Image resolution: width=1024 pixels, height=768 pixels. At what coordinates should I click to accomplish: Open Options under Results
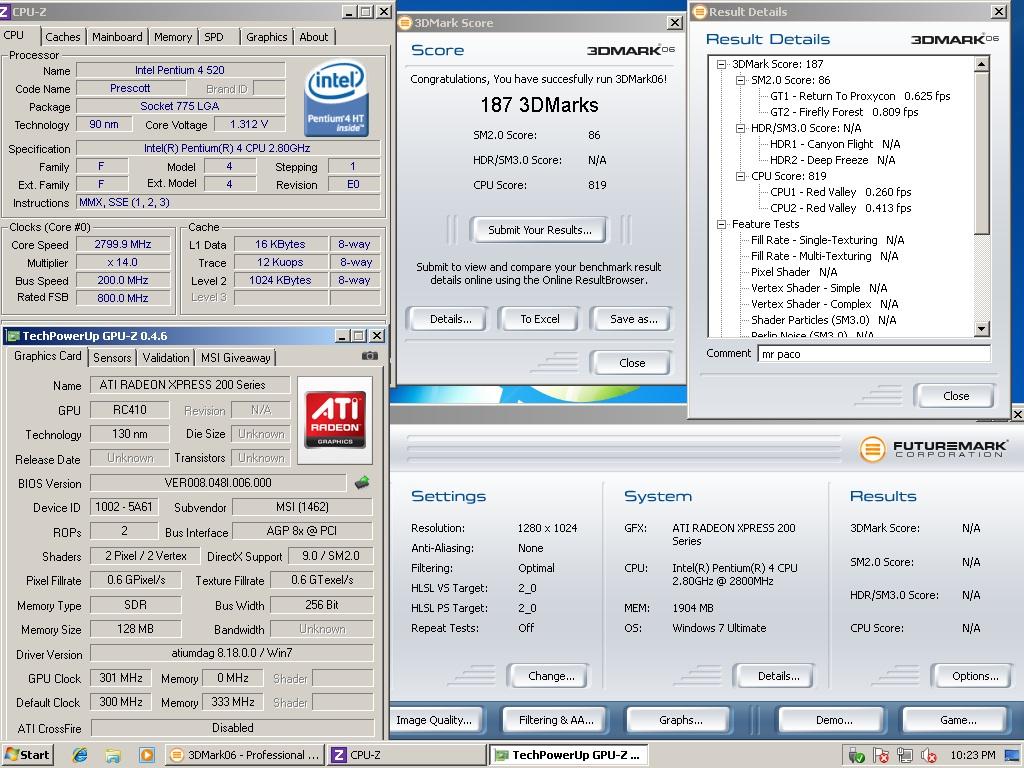pyautogui.click(x=973, y=677)
